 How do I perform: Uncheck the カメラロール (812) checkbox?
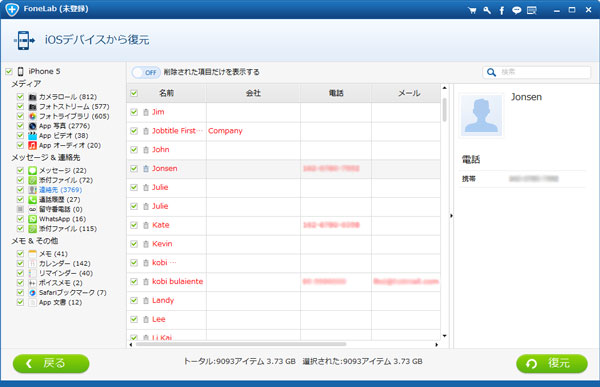coord(20,97)
